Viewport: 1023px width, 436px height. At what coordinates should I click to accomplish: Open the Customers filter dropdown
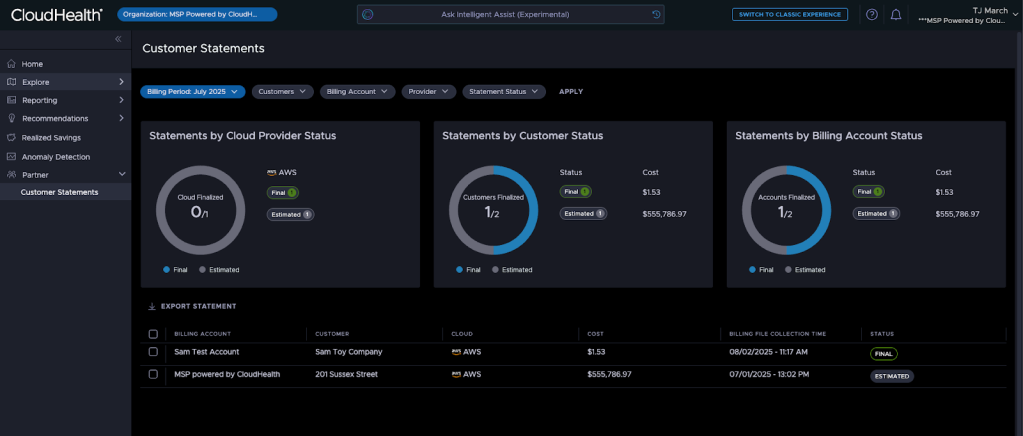click(x=282, y=92)
